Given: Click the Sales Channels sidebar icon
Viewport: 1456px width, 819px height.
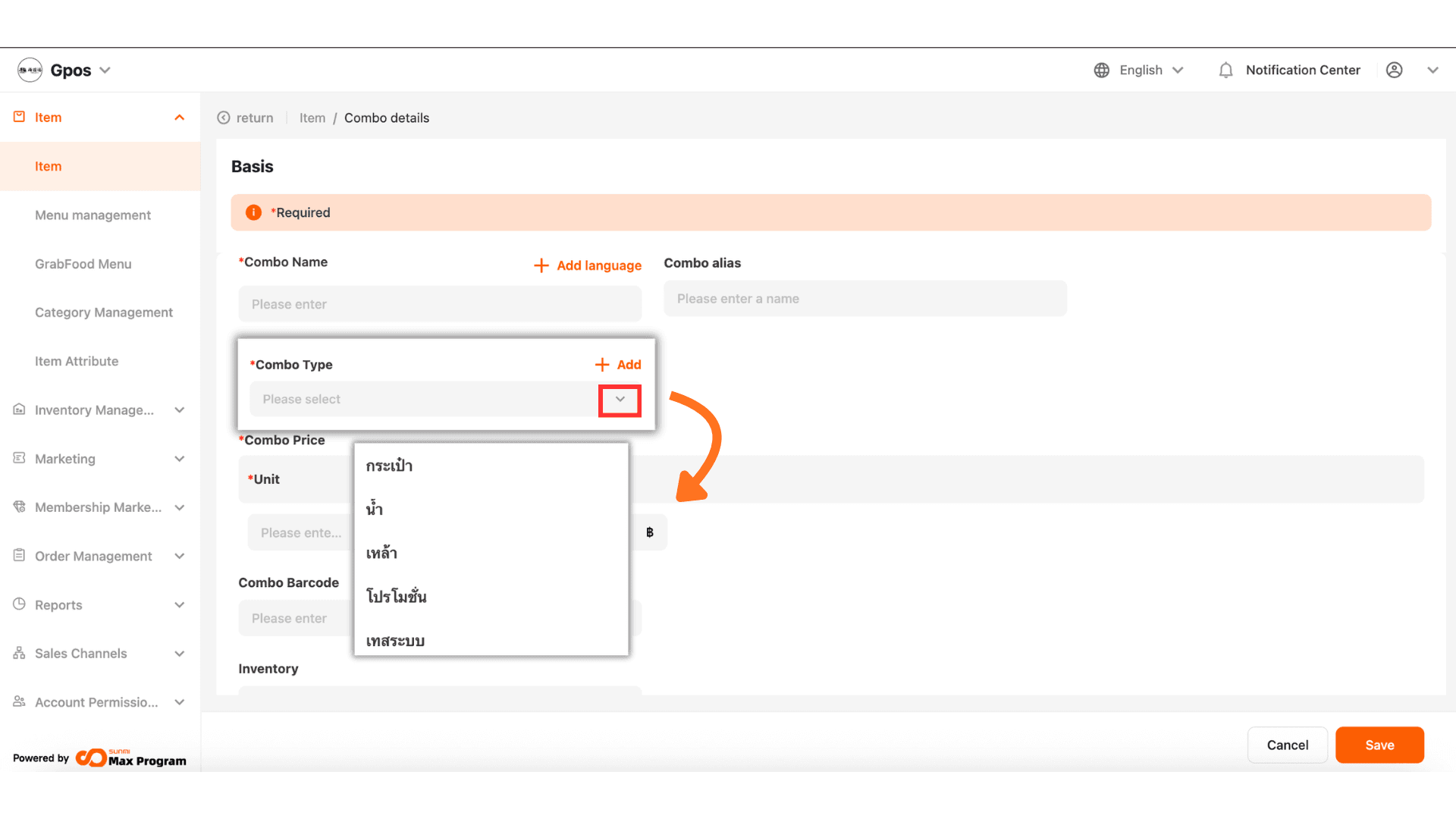Looking at the screenshot, I should [x=20, y=653].
